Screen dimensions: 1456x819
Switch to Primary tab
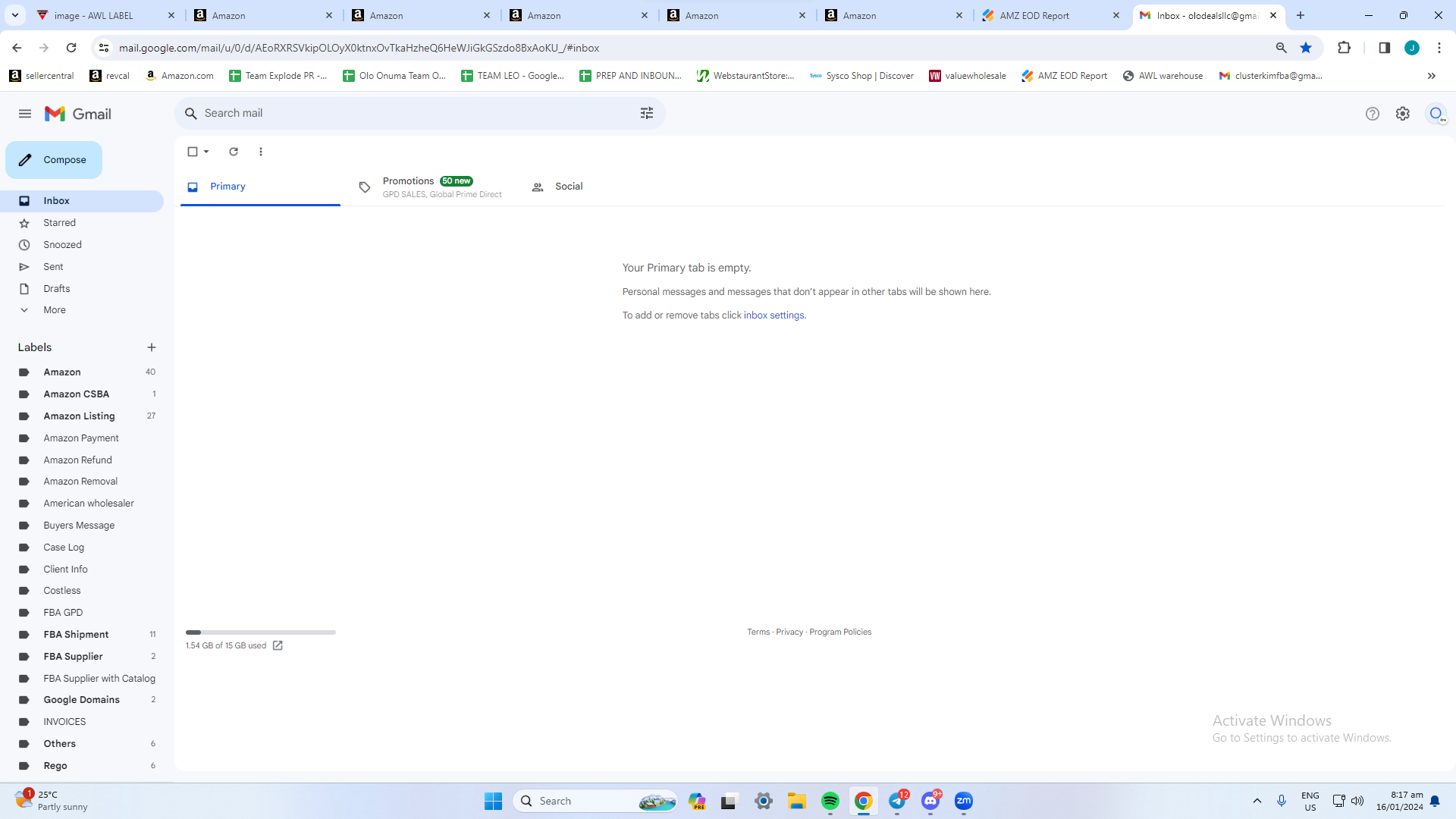[260, 187]
